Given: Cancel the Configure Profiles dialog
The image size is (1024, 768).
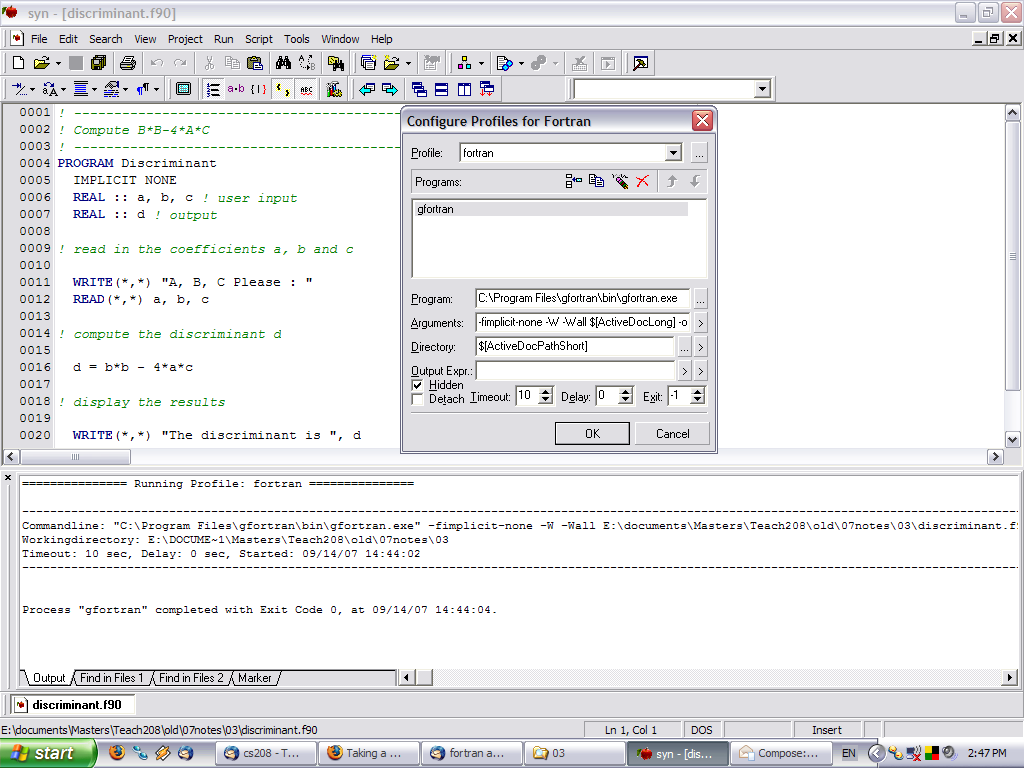Looking at the screenshot, I should point(672,433).
